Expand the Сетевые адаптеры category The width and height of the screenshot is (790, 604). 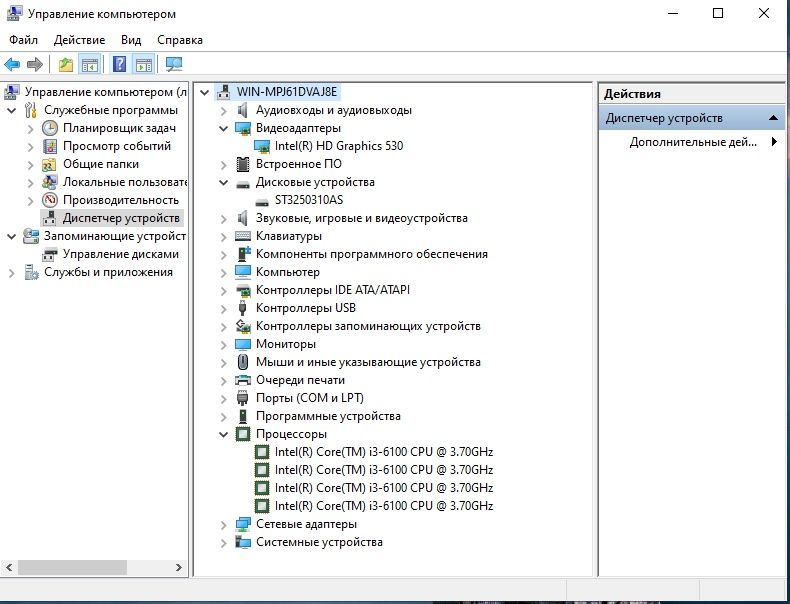click(224, 524)
